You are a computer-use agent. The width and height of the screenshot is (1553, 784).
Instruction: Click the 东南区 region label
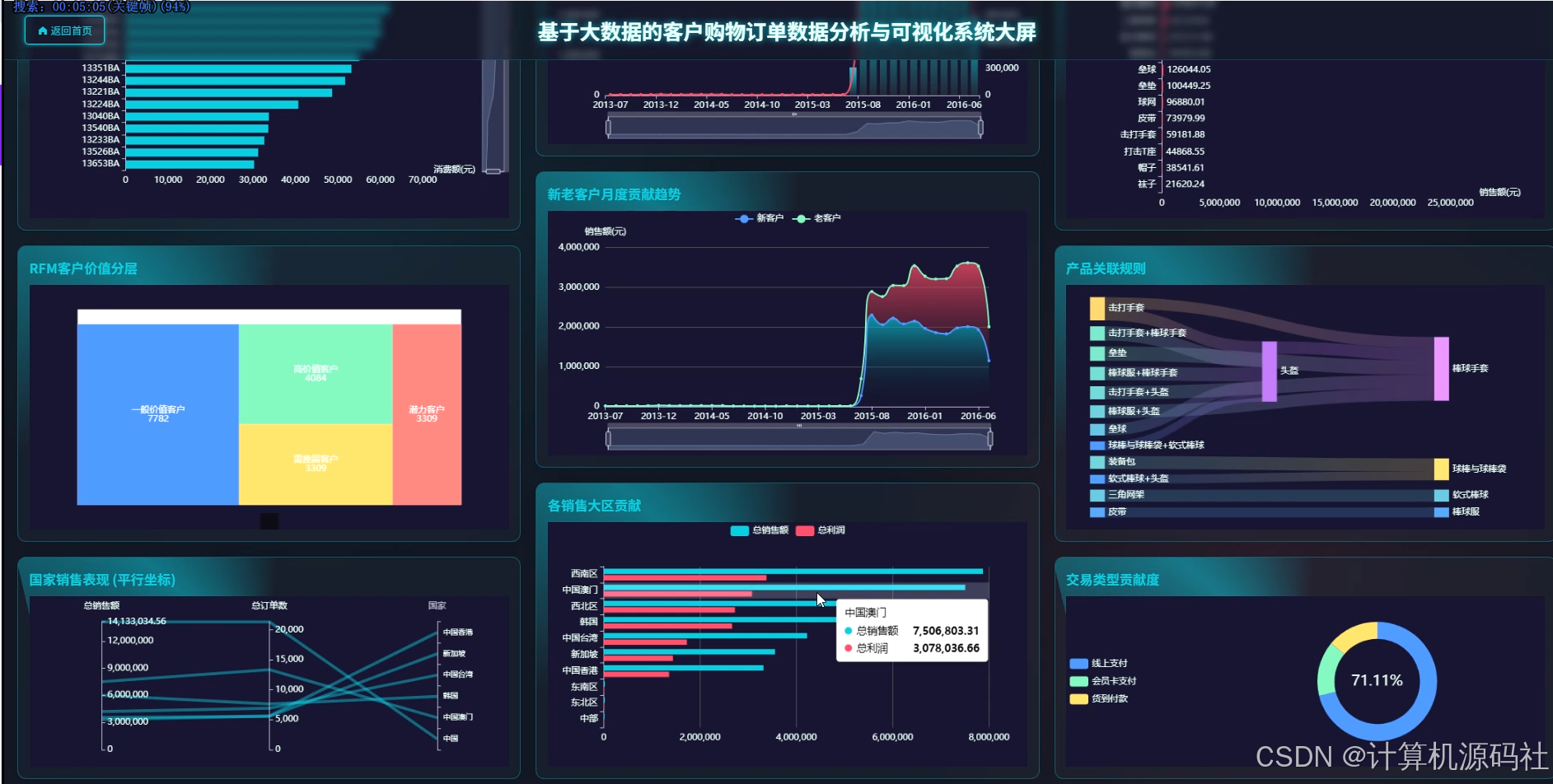(584, 687)
